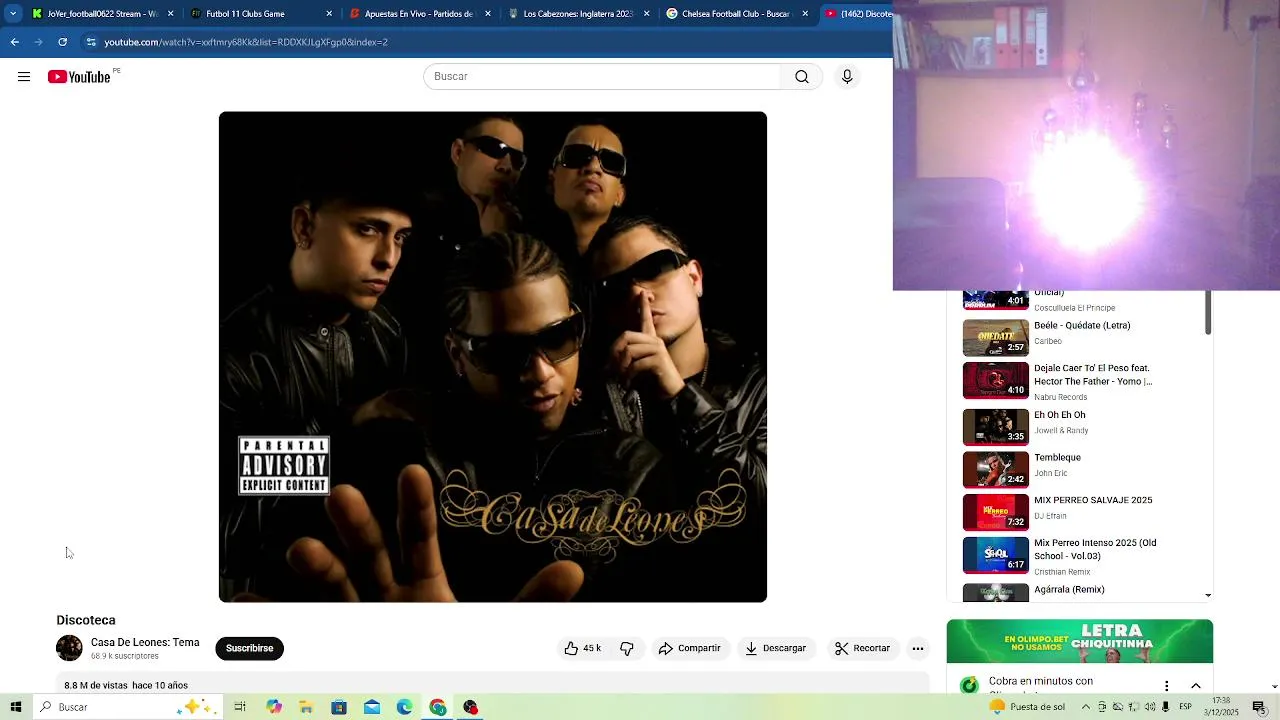This screenshot has width=1280, height=720.
Task: Select the (1462) Discoteca YouTube tab
Action: click(858, 14)
